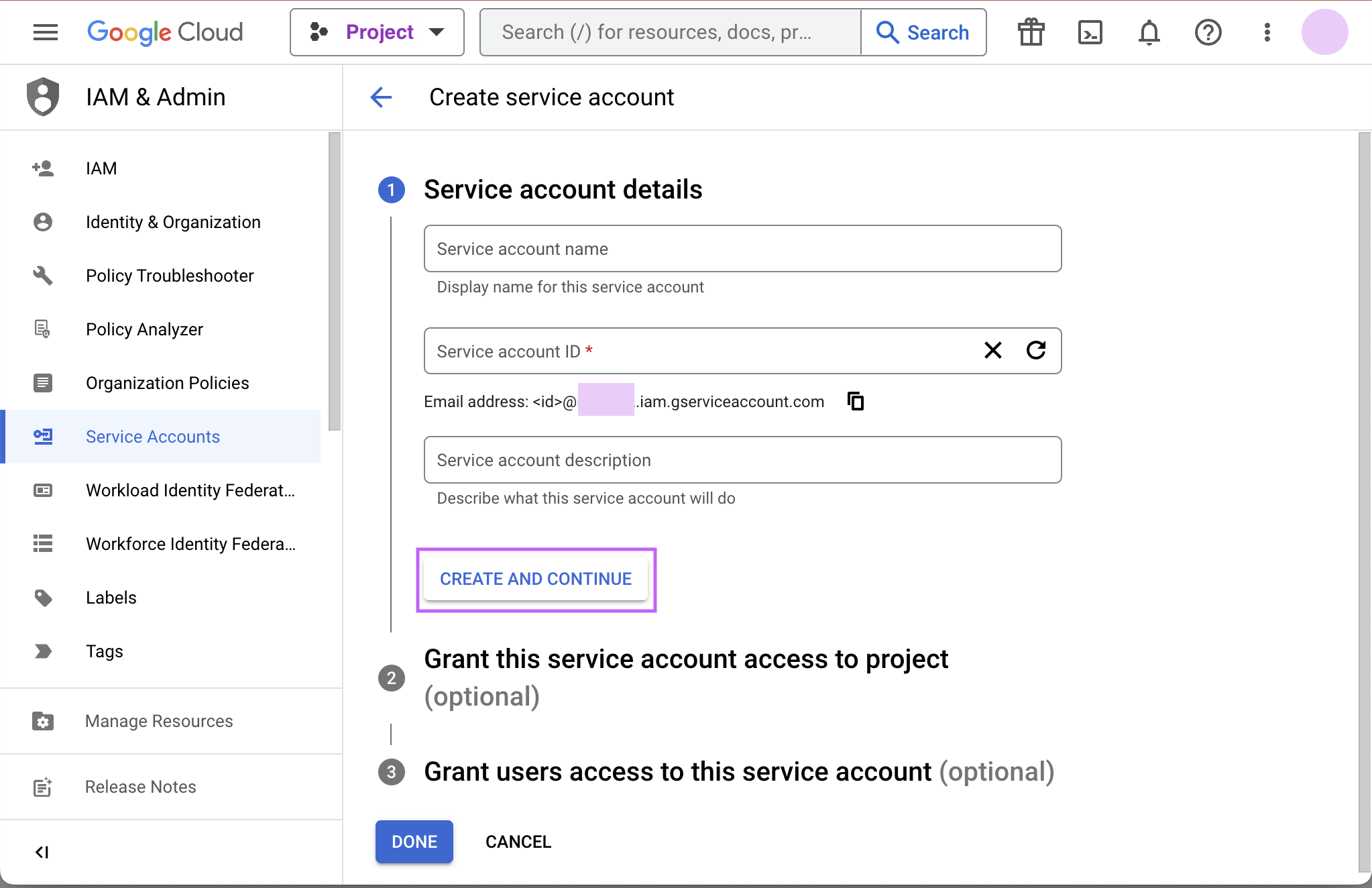
Task: Collapse the left sidebar
Action: 42,851
